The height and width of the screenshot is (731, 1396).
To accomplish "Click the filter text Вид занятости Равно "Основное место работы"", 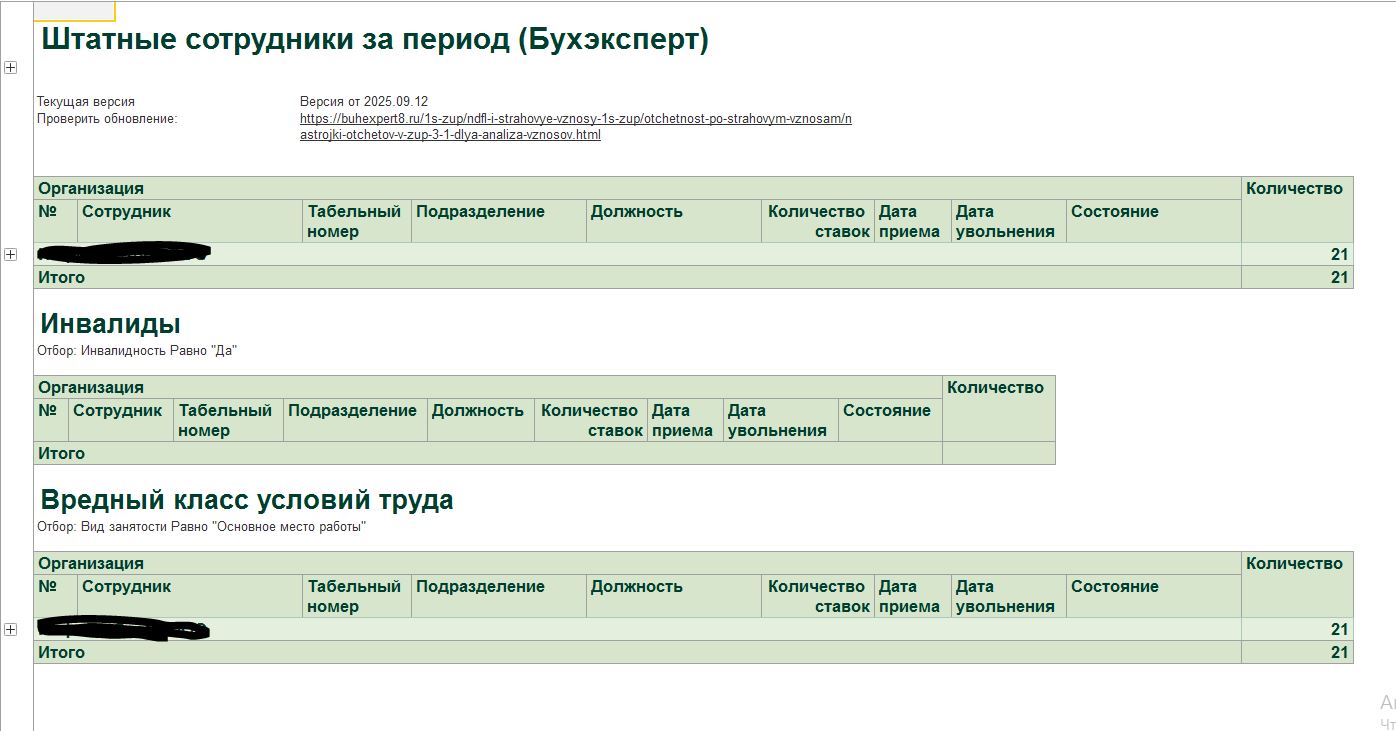I will [x=224, y=527].
